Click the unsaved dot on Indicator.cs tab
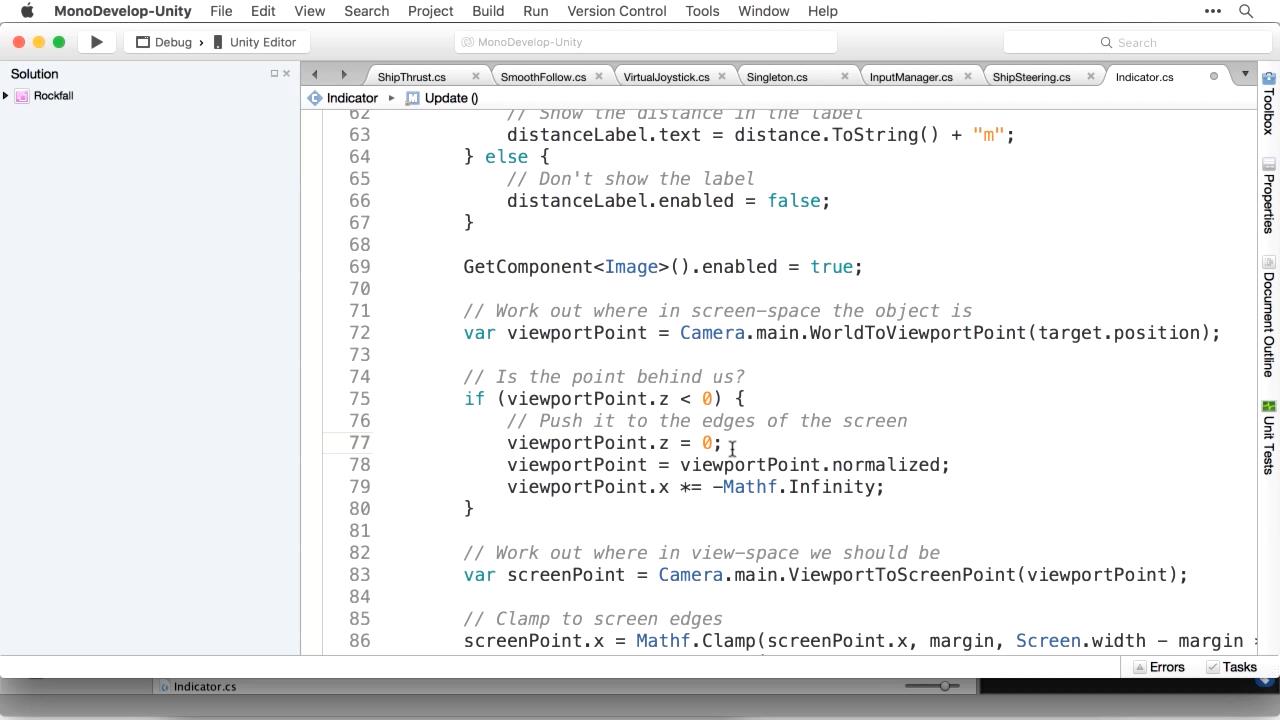 (x=1214, y=76)
